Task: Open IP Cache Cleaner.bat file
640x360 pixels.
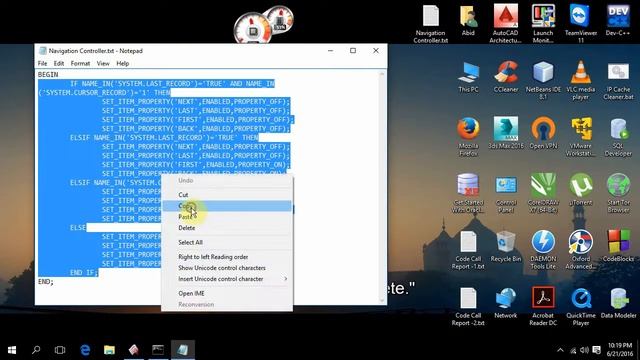Action: pos(618,80)
